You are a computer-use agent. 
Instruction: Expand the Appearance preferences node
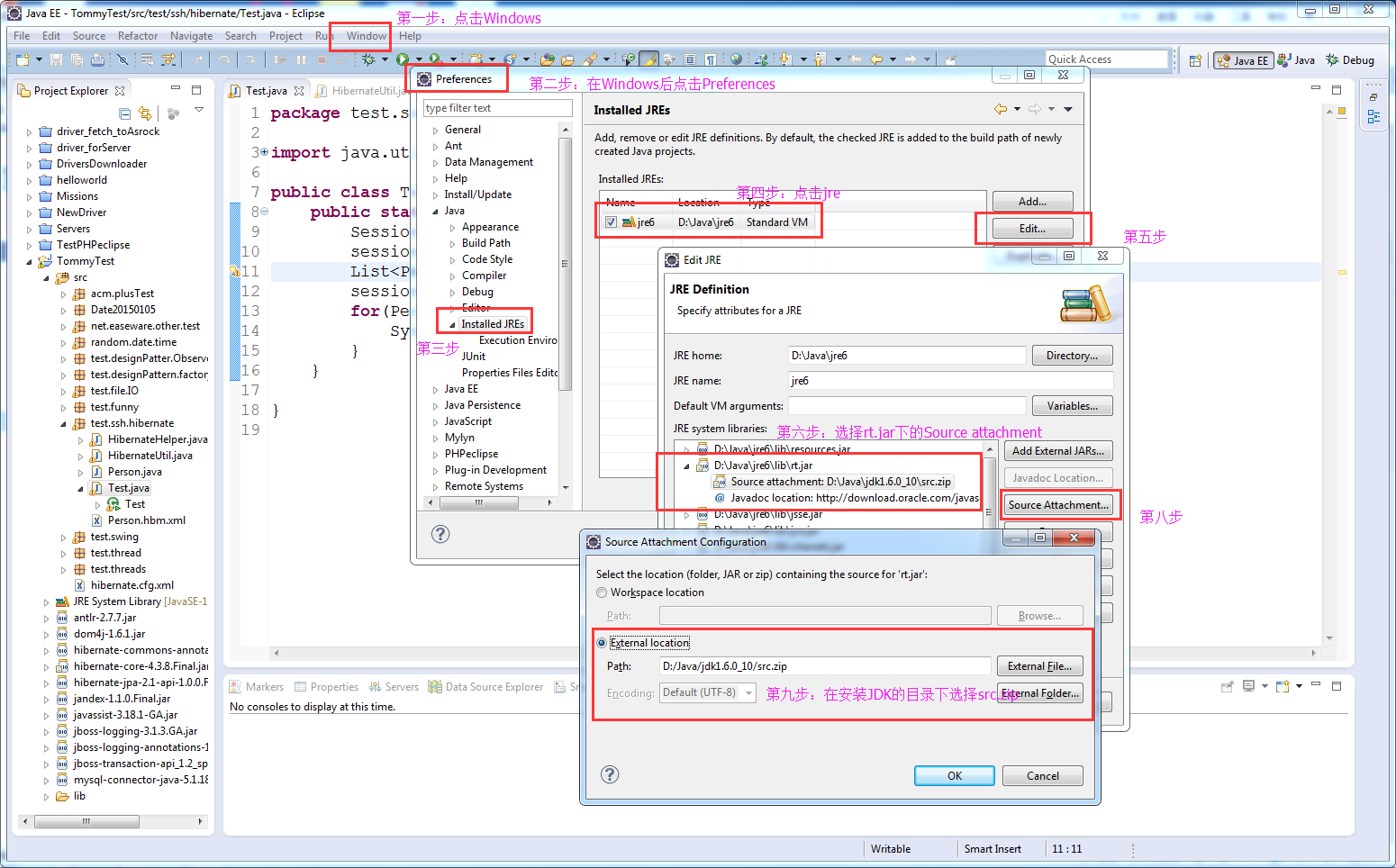click(x=452, y=227)
